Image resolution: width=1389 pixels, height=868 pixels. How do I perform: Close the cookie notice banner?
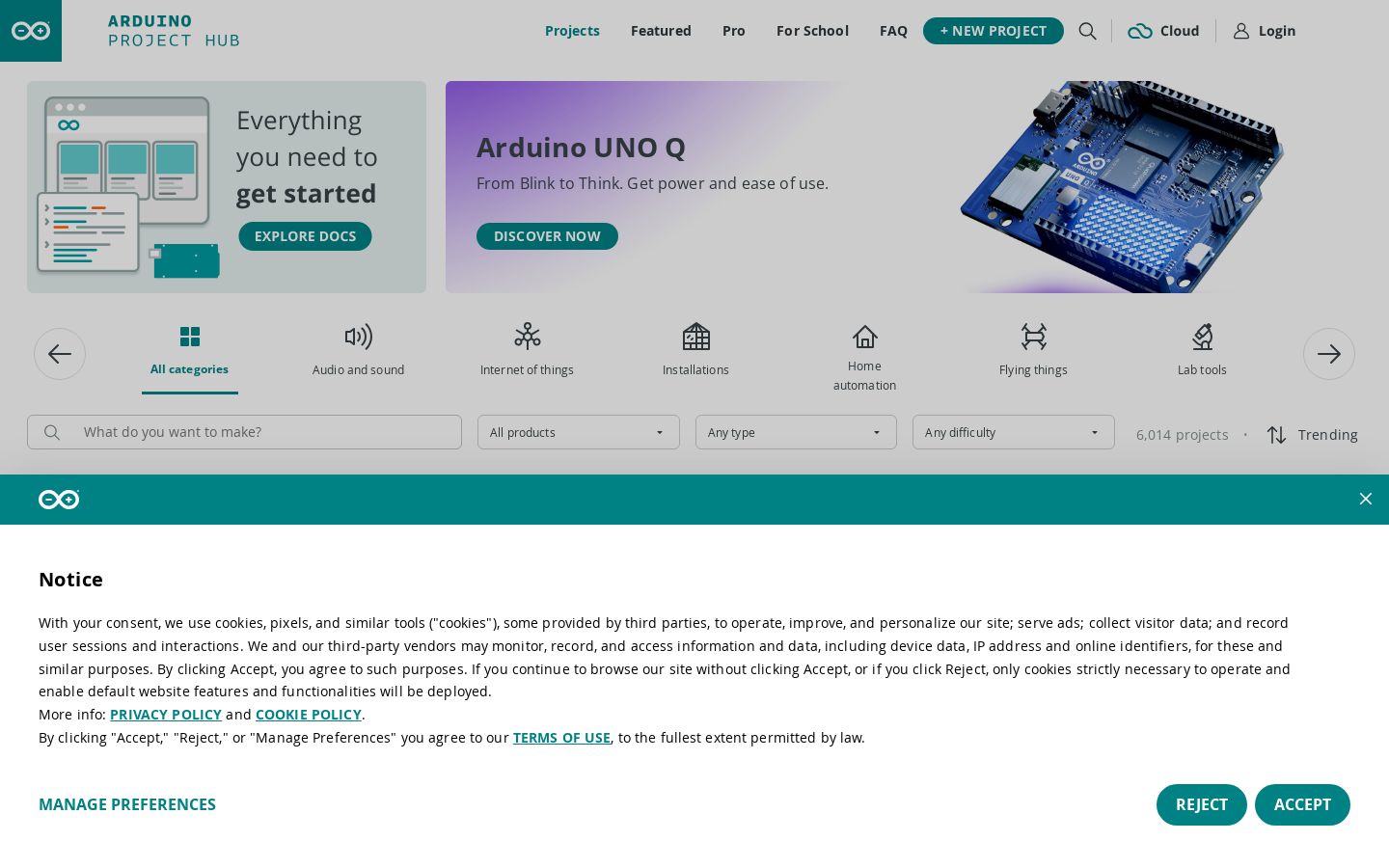(x=1366, y=499)
